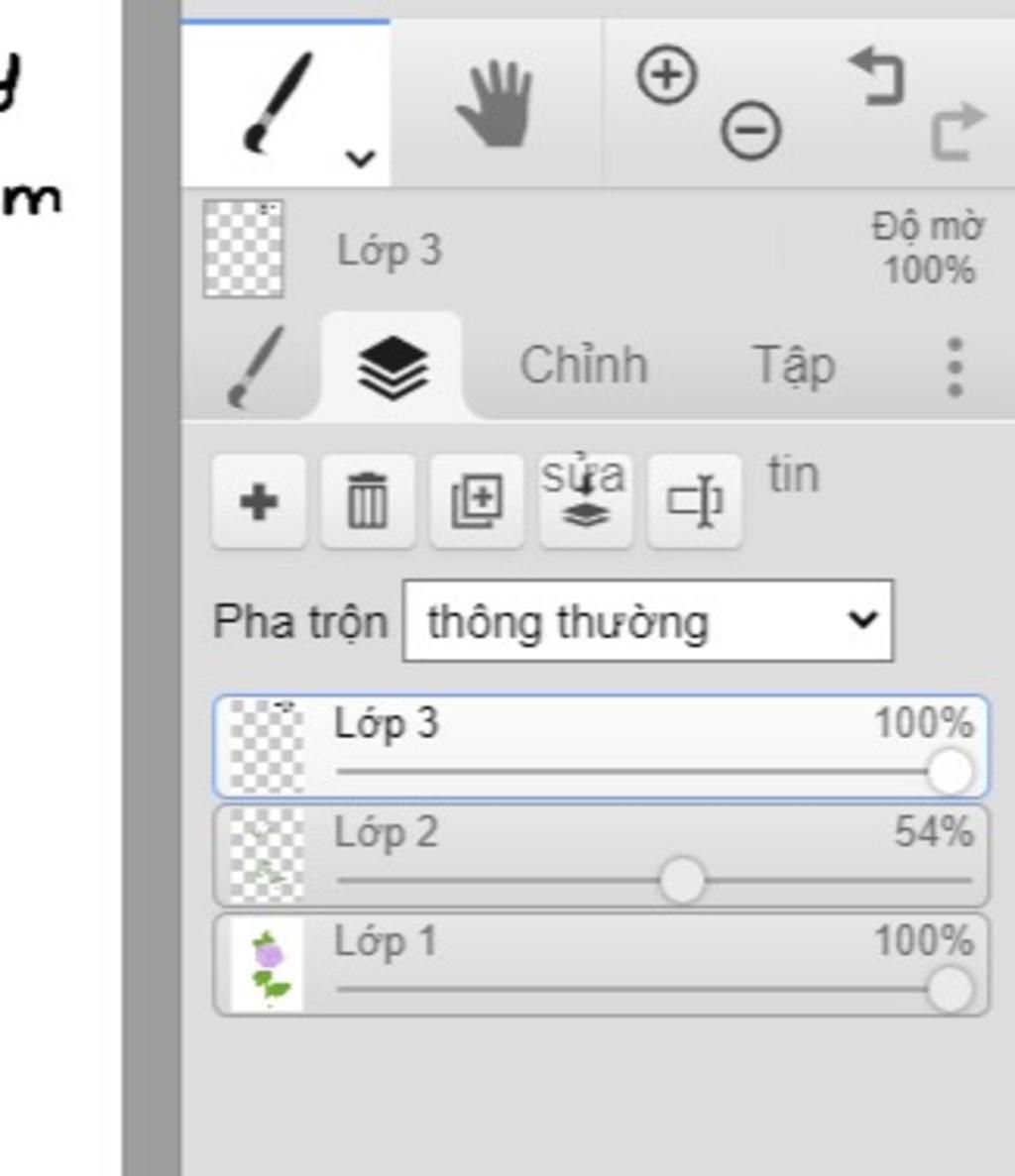The image size is (1015, 1176).
Task: Merge layer down with the next
Action: click(585, 501)
